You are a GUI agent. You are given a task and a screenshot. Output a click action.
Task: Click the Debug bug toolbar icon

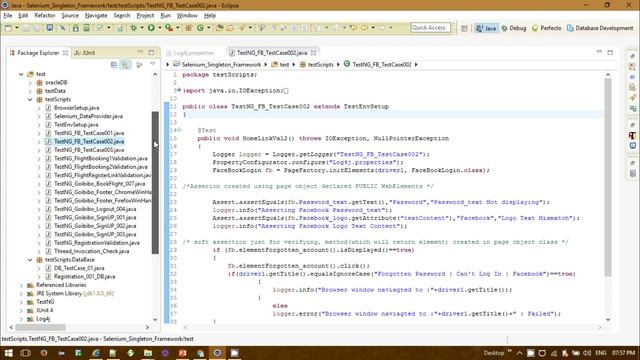(133, 28)
